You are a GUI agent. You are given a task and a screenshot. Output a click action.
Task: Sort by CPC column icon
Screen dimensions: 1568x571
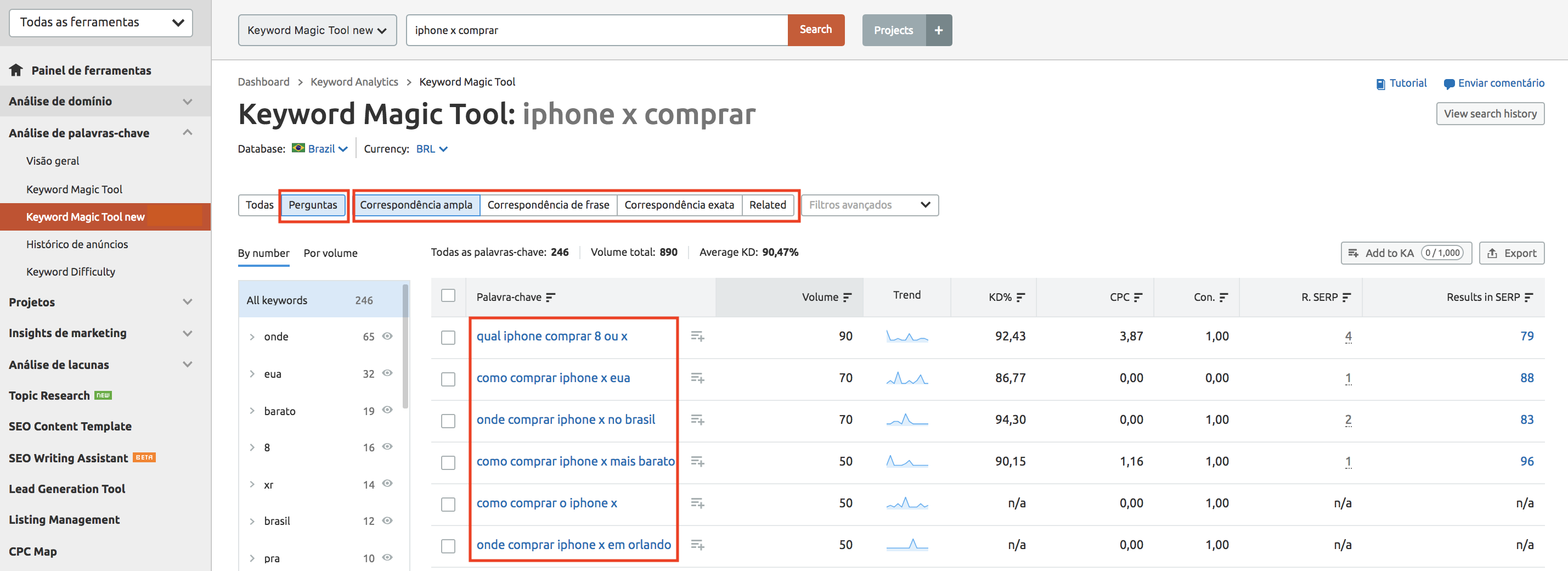click(1138, 298)
